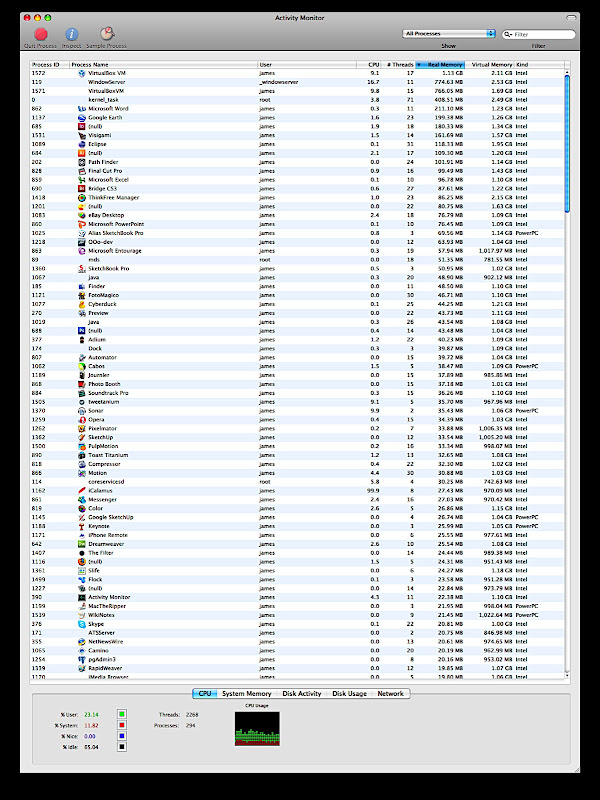This screenshot has height=800, width=600.
Task: Select the Finder process icon
Action: (82, 286)
